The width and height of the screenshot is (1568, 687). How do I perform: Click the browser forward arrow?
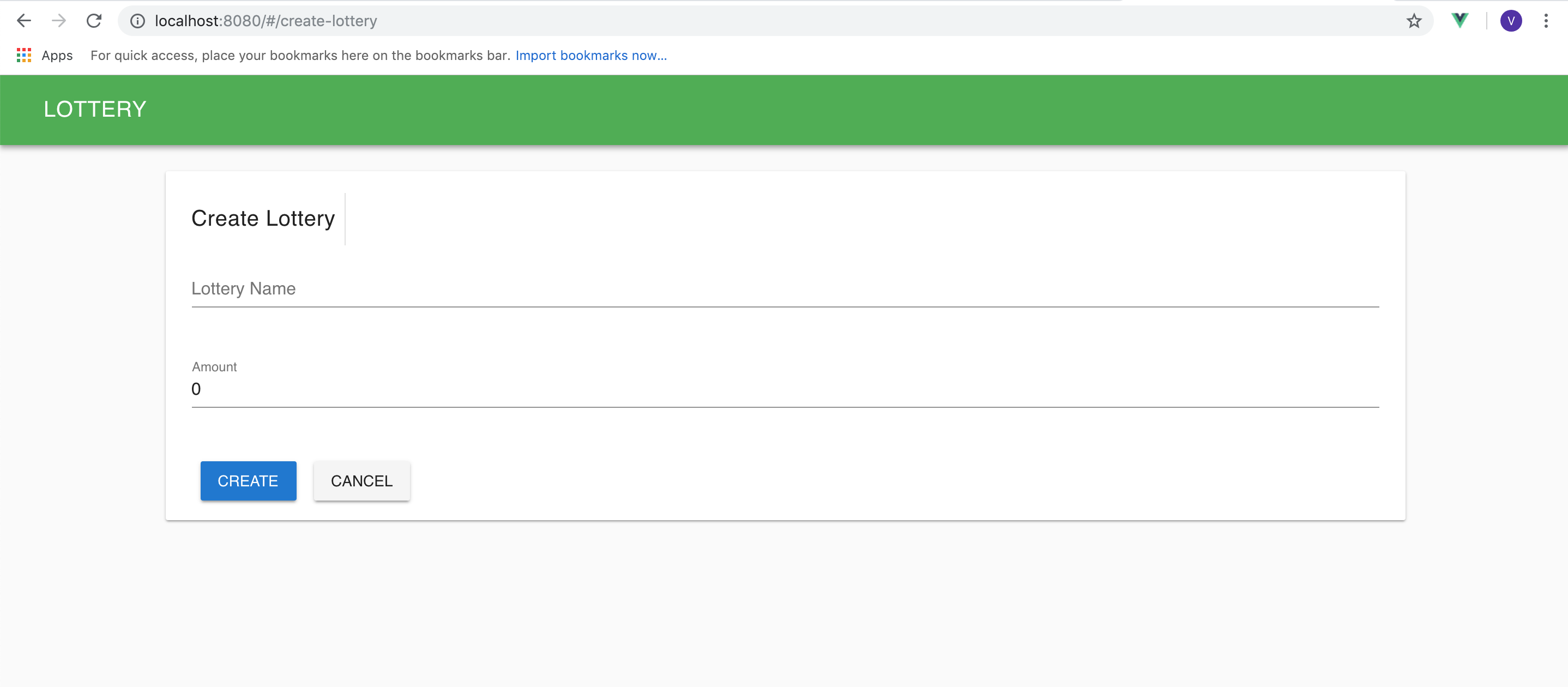point(59,21)
